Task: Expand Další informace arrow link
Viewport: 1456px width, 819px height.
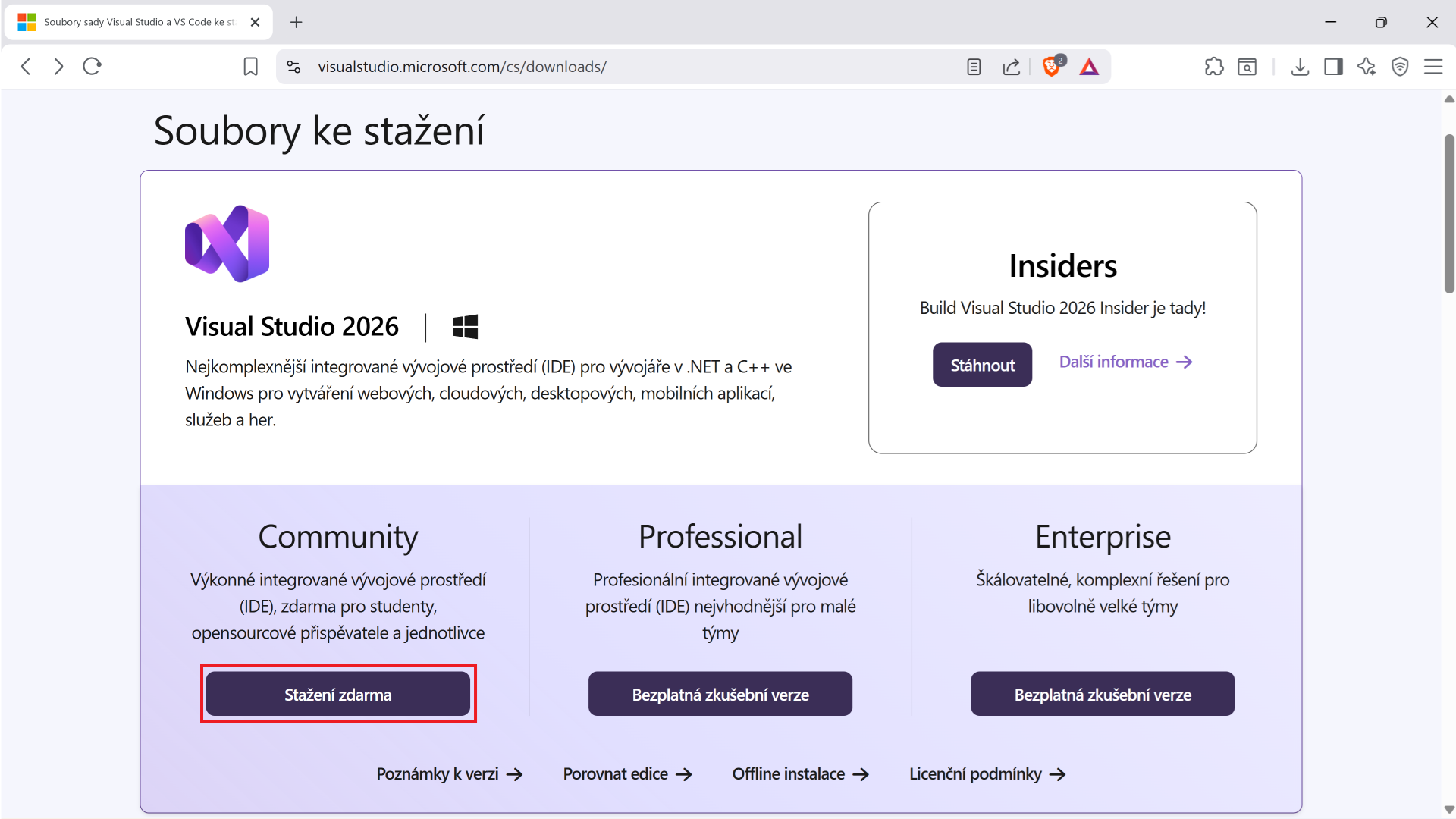Action: 1125,362
